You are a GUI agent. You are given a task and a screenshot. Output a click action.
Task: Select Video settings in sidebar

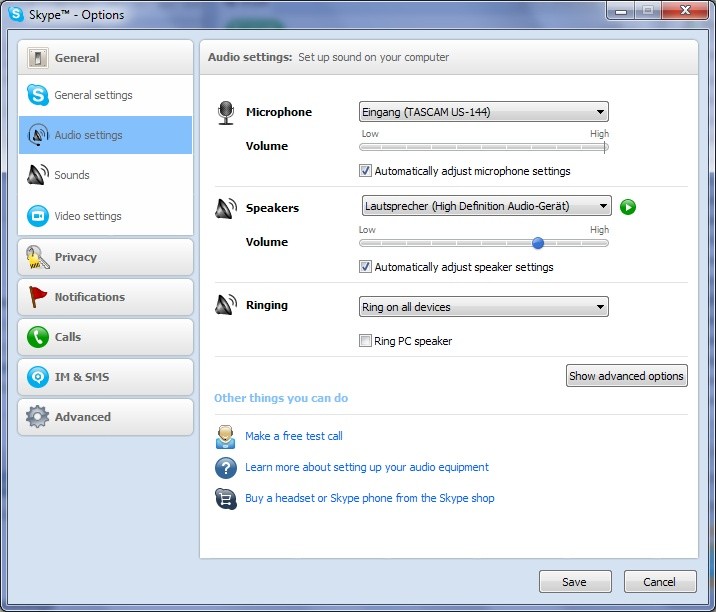click(105, 216)
